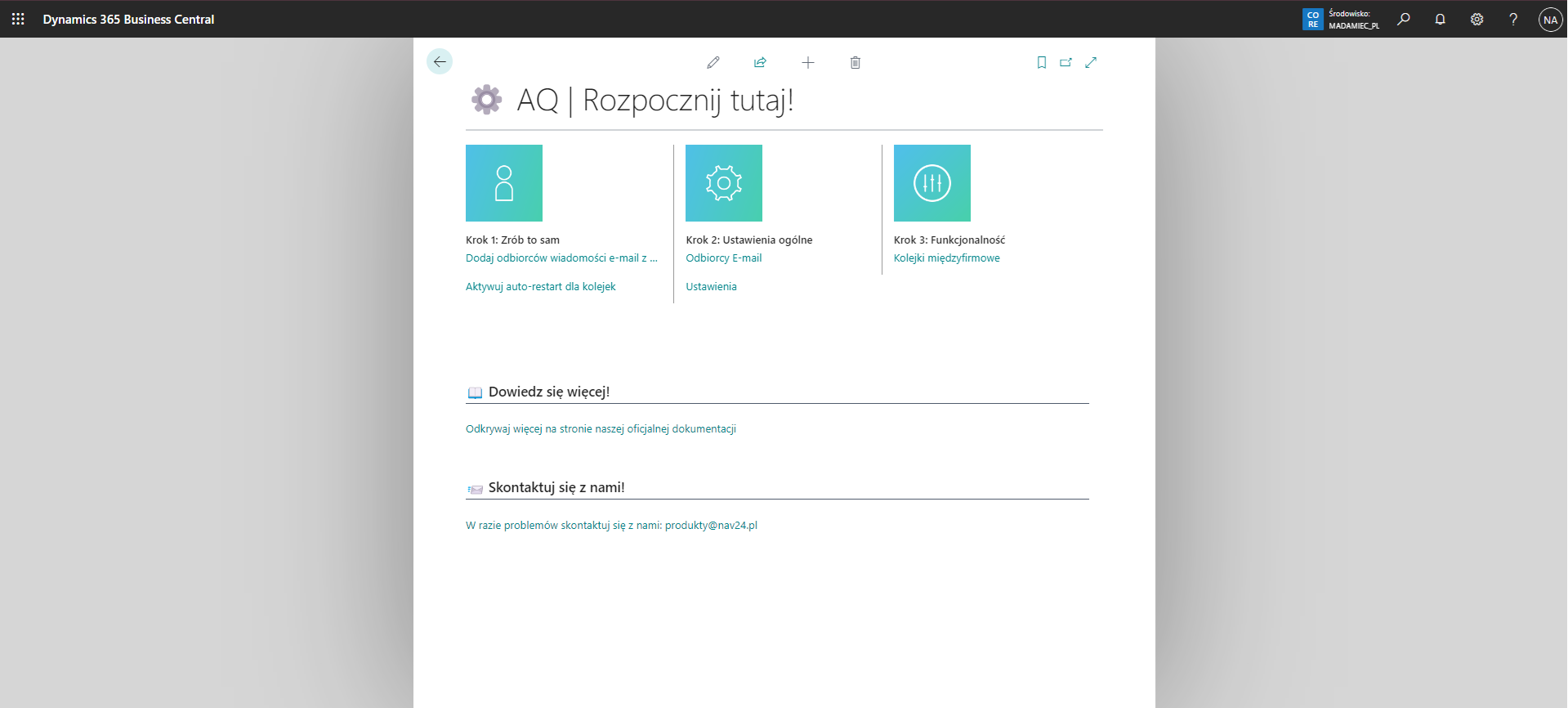The height and width of the screenshot is (708, 1568).
Task: Click the Krok 2 gear tile
Action: (724, 183)
